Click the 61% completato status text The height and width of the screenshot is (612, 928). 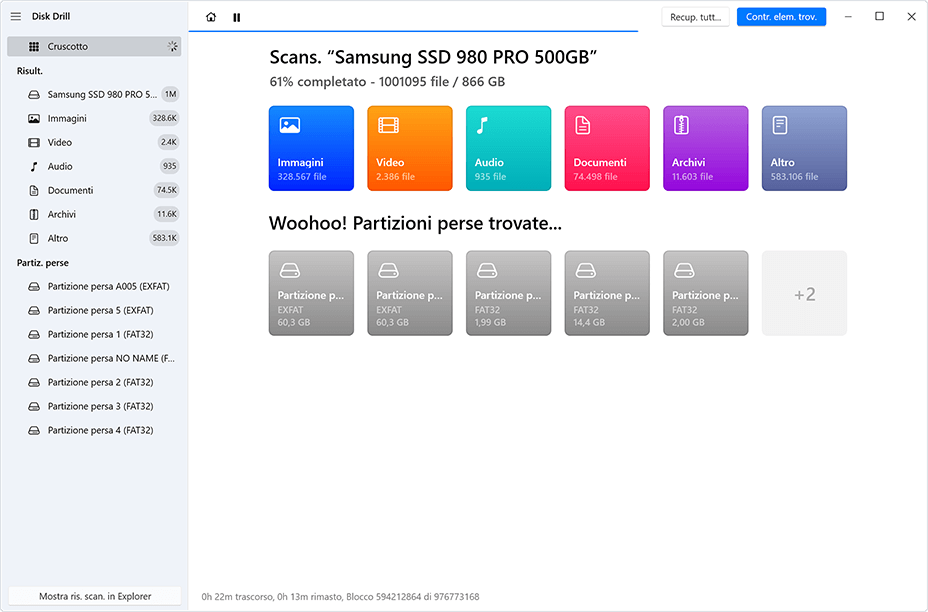387,82
